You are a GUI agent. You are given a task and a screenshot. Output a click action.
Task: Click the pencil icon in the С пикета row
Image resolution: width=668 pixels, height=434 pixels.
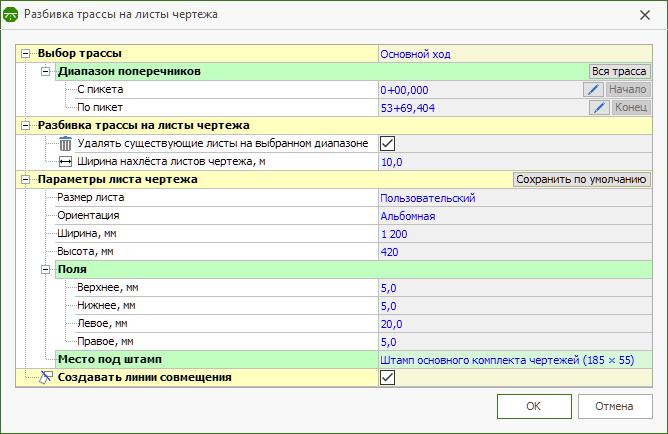(x=593, y=89)
